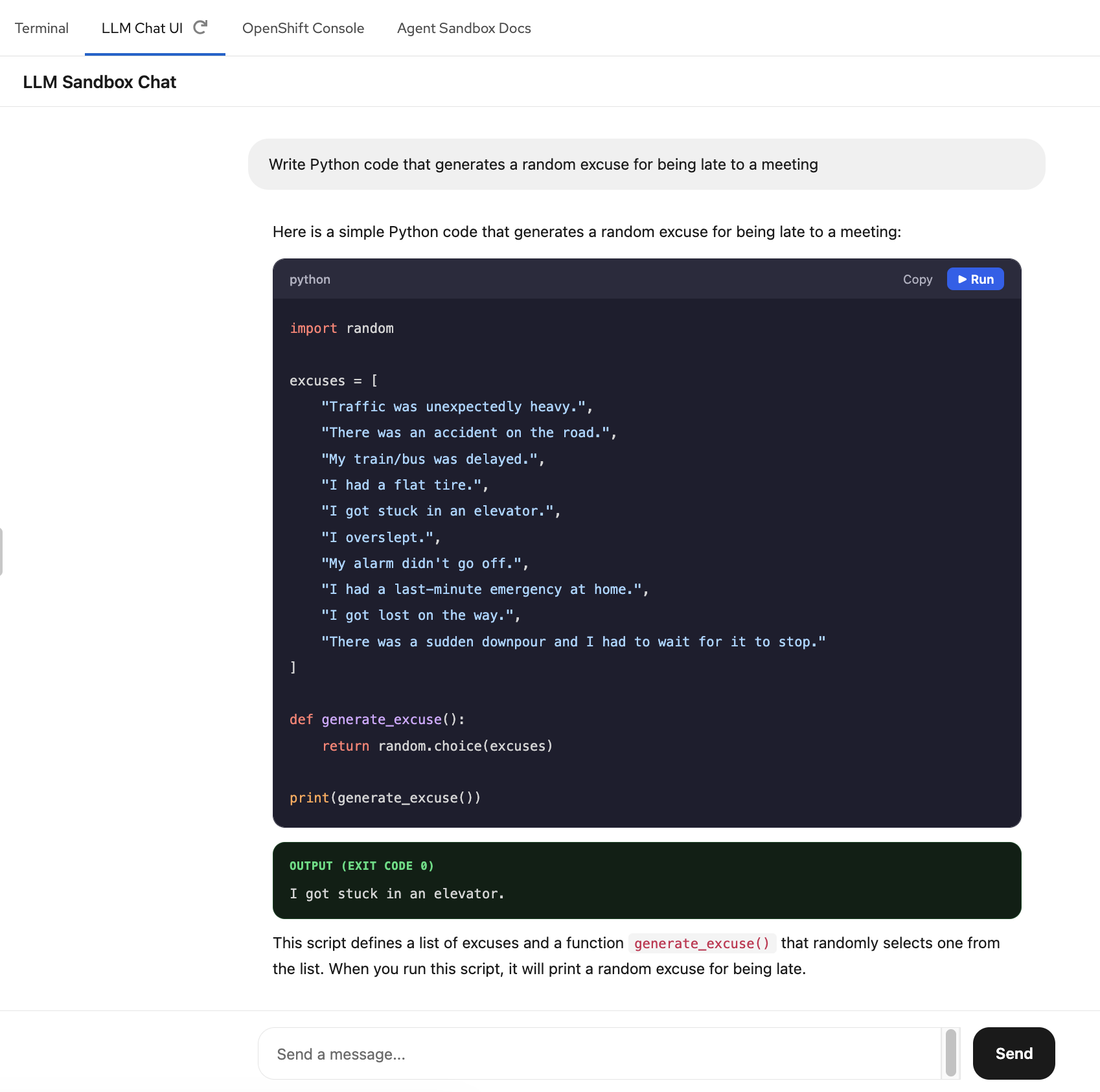This screenshot has width=1100, height=1092.
Task: Click the "I got lost on the way." line
Action: (x=421, y=615)
